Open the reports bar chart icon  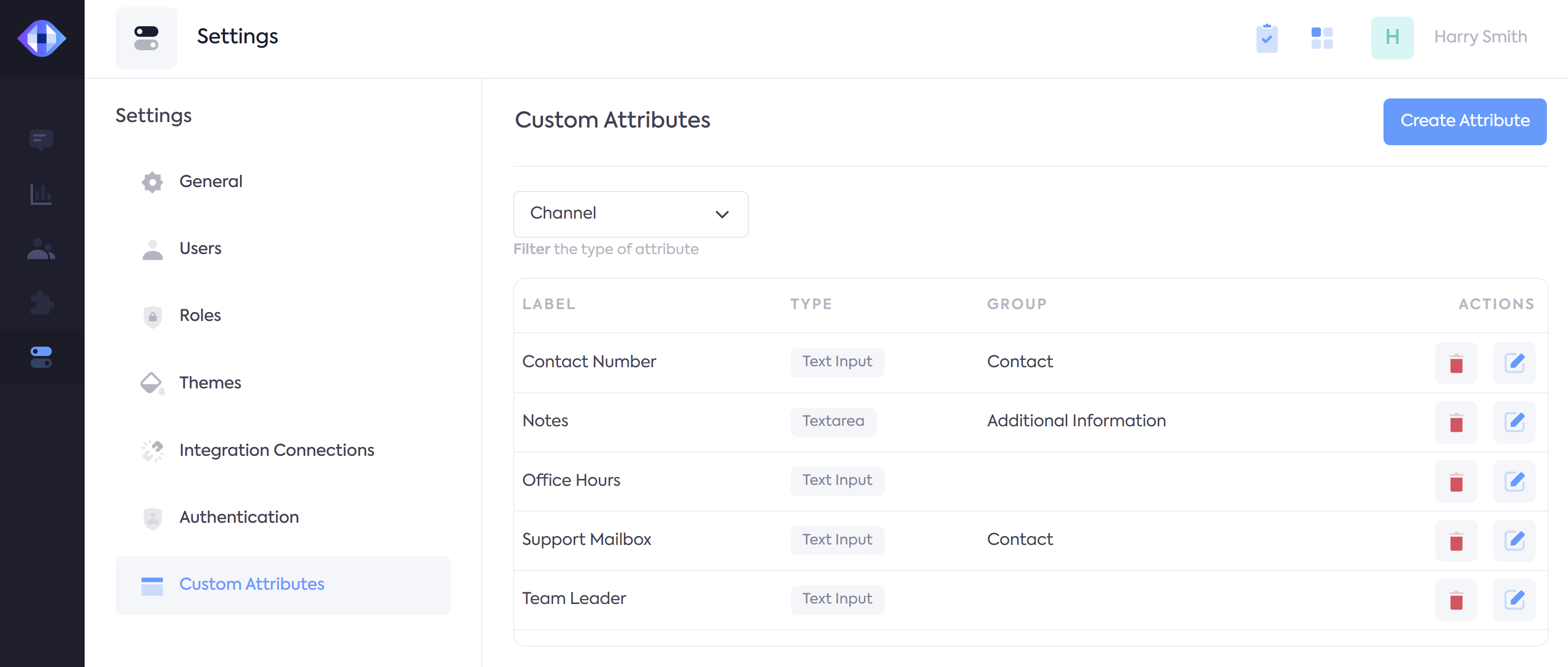click(41, 194)
